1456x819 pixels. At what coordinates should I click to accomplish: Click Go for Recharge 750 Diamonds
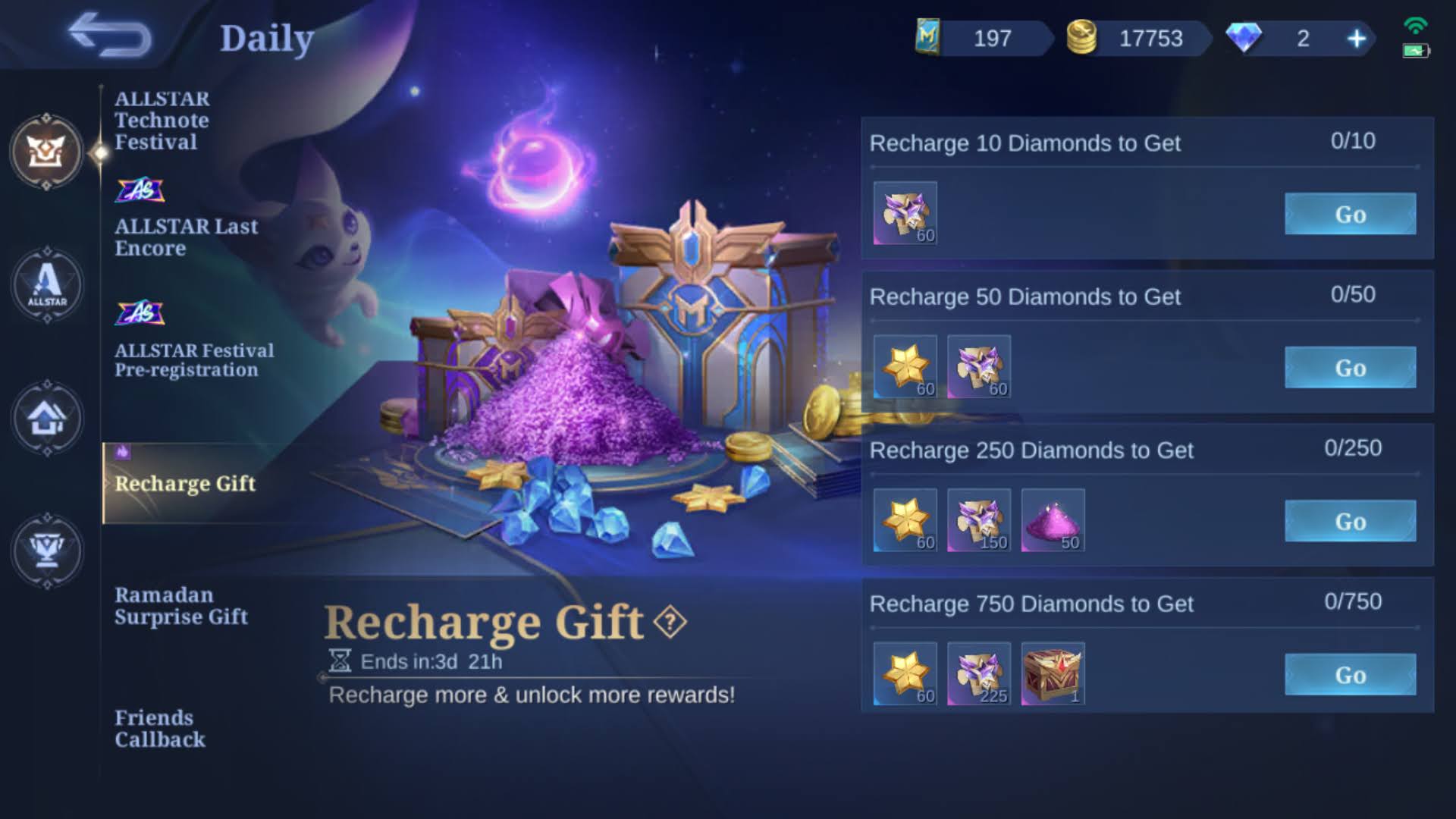pyautogui.click(x=1350, y=675)
